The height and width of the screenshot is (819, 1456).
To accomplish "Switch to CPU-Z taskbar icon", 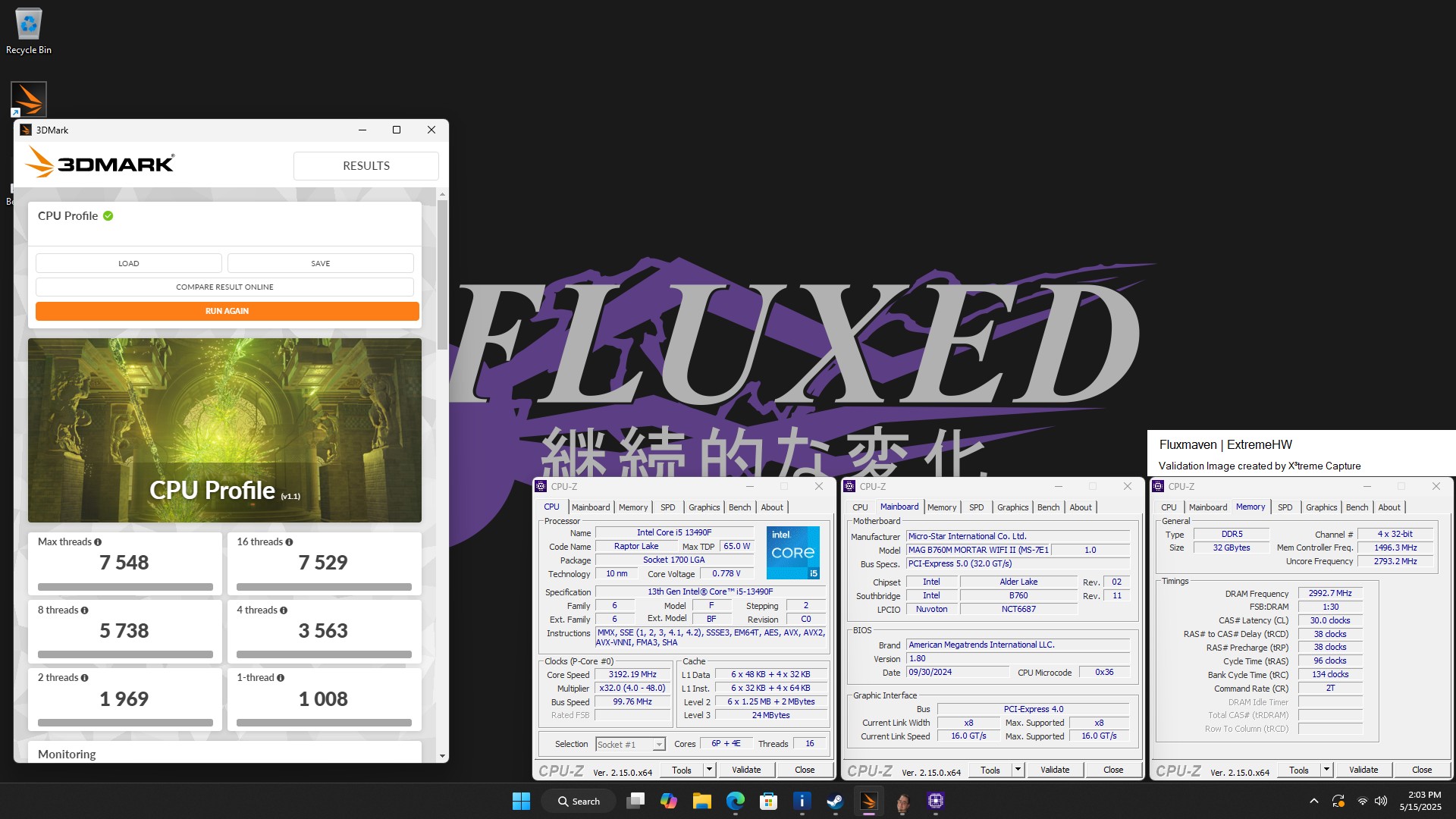I will coord(935,801).
